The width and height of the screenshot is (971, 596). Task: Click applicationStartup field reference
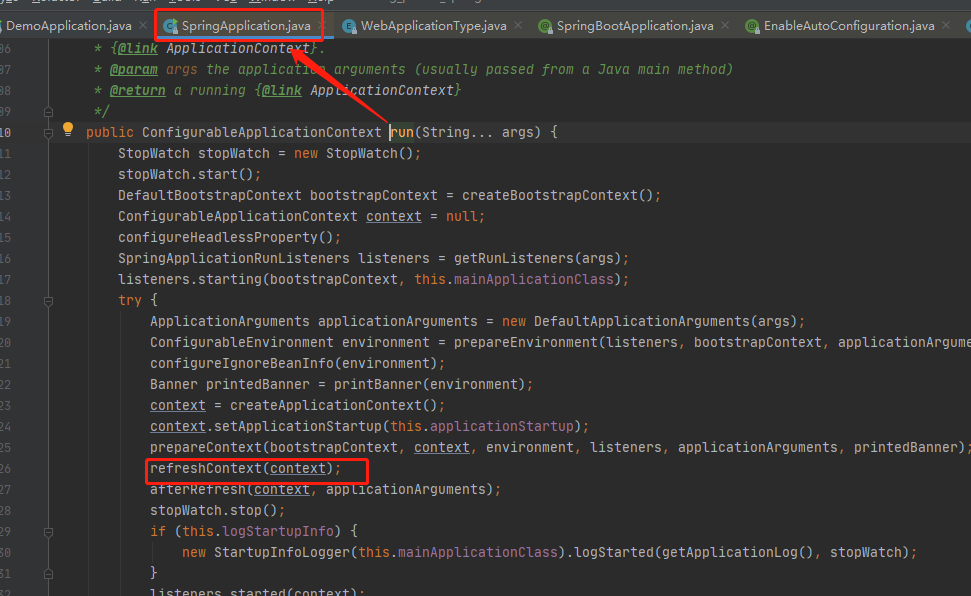pos(502,427)
